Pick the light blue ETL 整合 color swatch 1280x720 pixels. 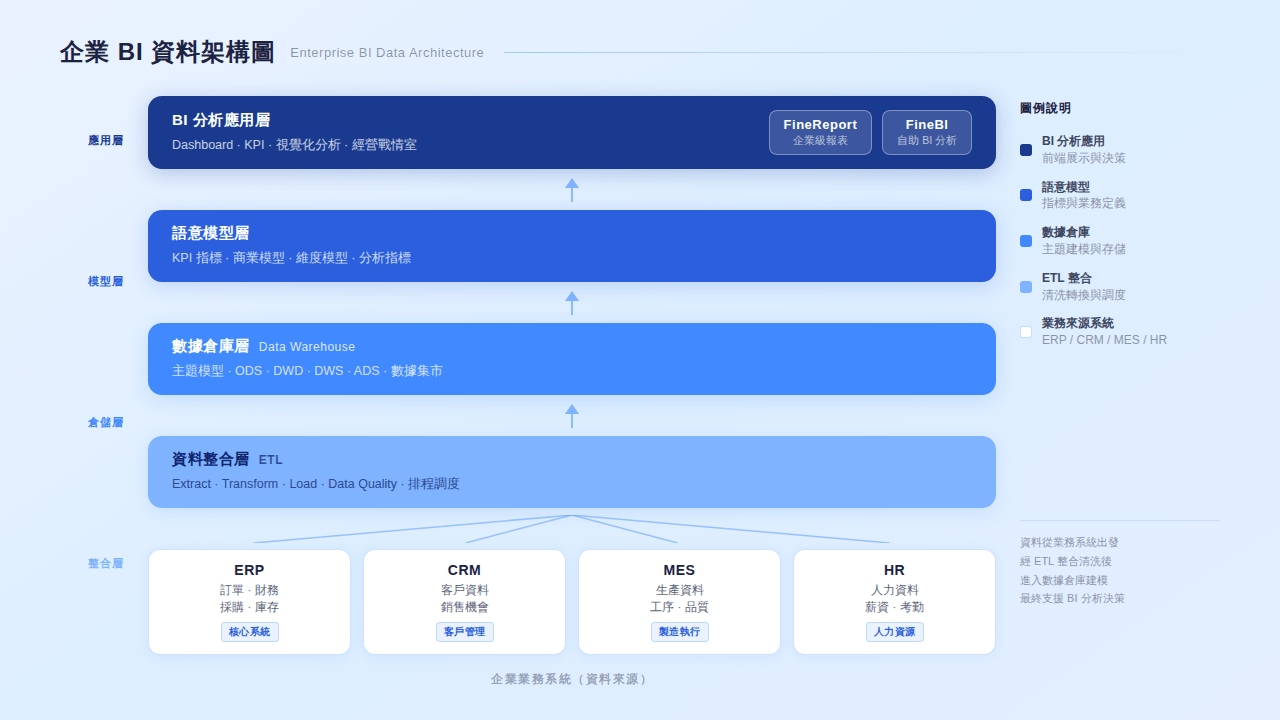1025,286
